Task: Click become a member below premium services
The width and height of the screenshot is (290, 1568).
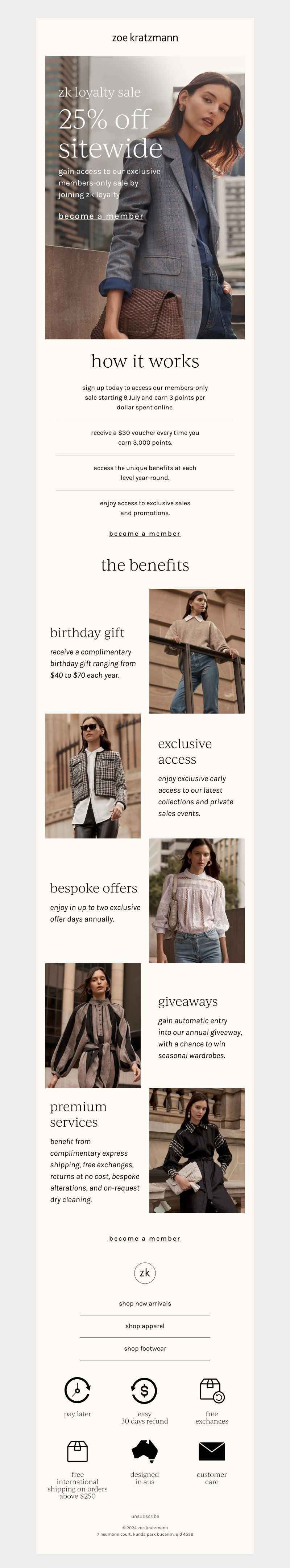Action: pyautogui.click(x=145, y=1238)
